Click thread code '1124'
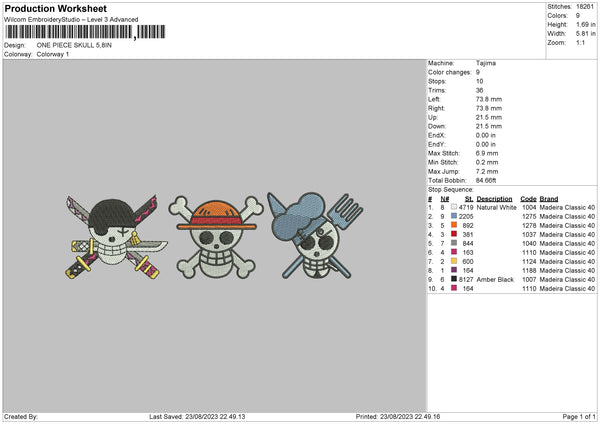This screenshot has width=600, height=424. [529, 261]
